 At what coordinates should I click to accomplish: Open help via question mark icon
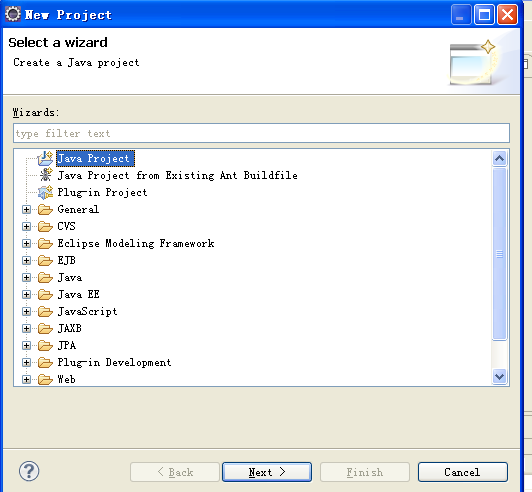(x=29, y=471)
